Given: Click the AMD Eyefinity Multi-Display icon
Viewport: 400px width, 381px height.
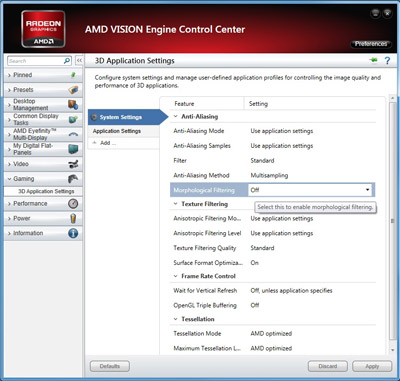Looking at the screenshot, I should (x=73, y=134).
